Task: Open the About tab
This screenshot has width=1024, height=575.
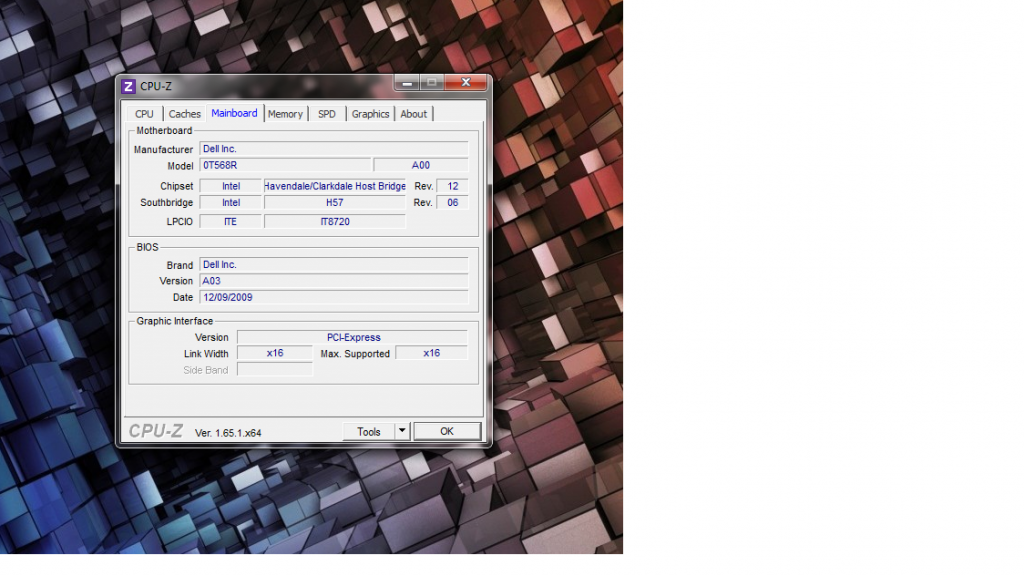Action: (413, 114)
